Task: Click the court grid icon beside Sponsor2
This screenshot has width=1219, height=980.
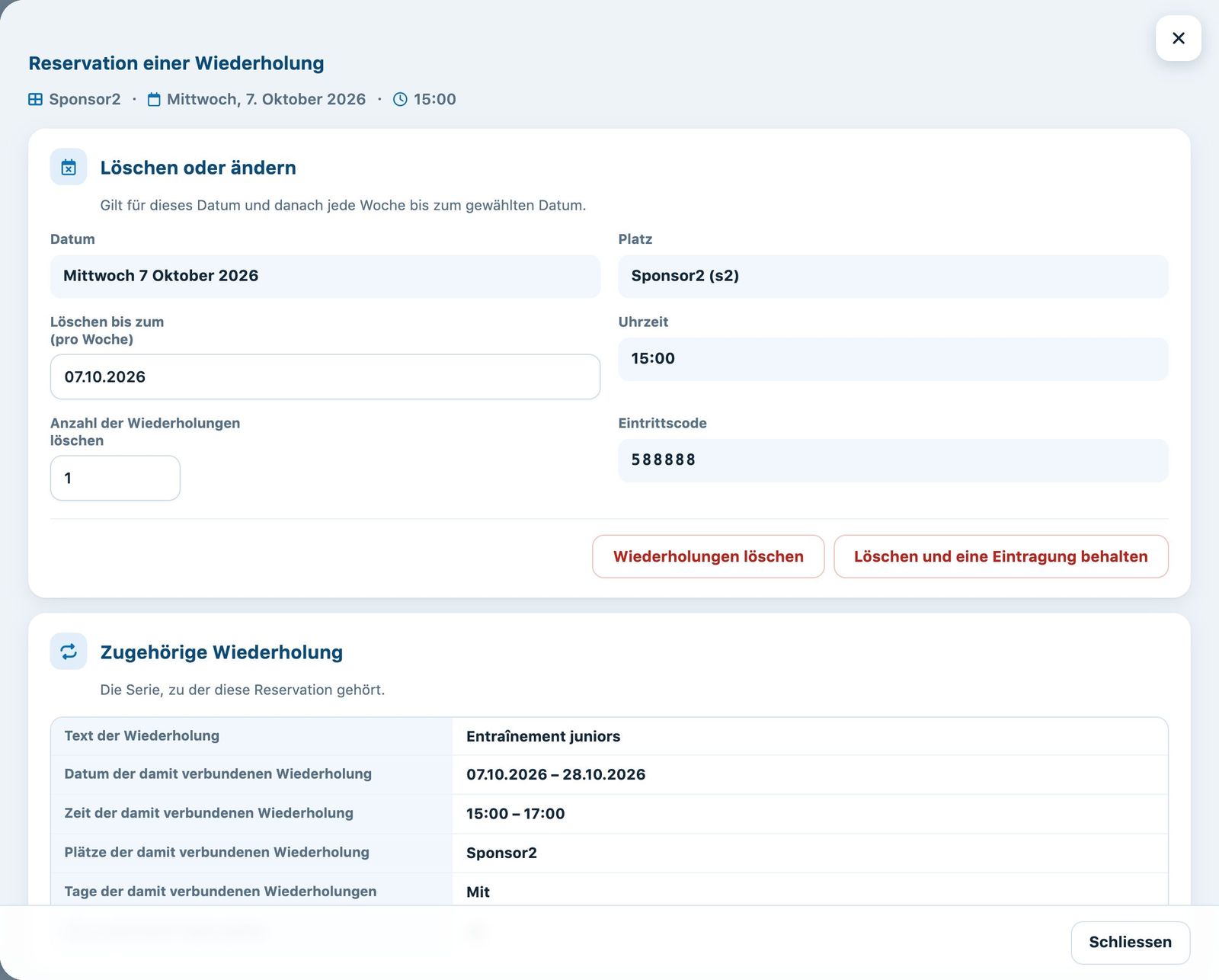Action: (x=35, y=99)
